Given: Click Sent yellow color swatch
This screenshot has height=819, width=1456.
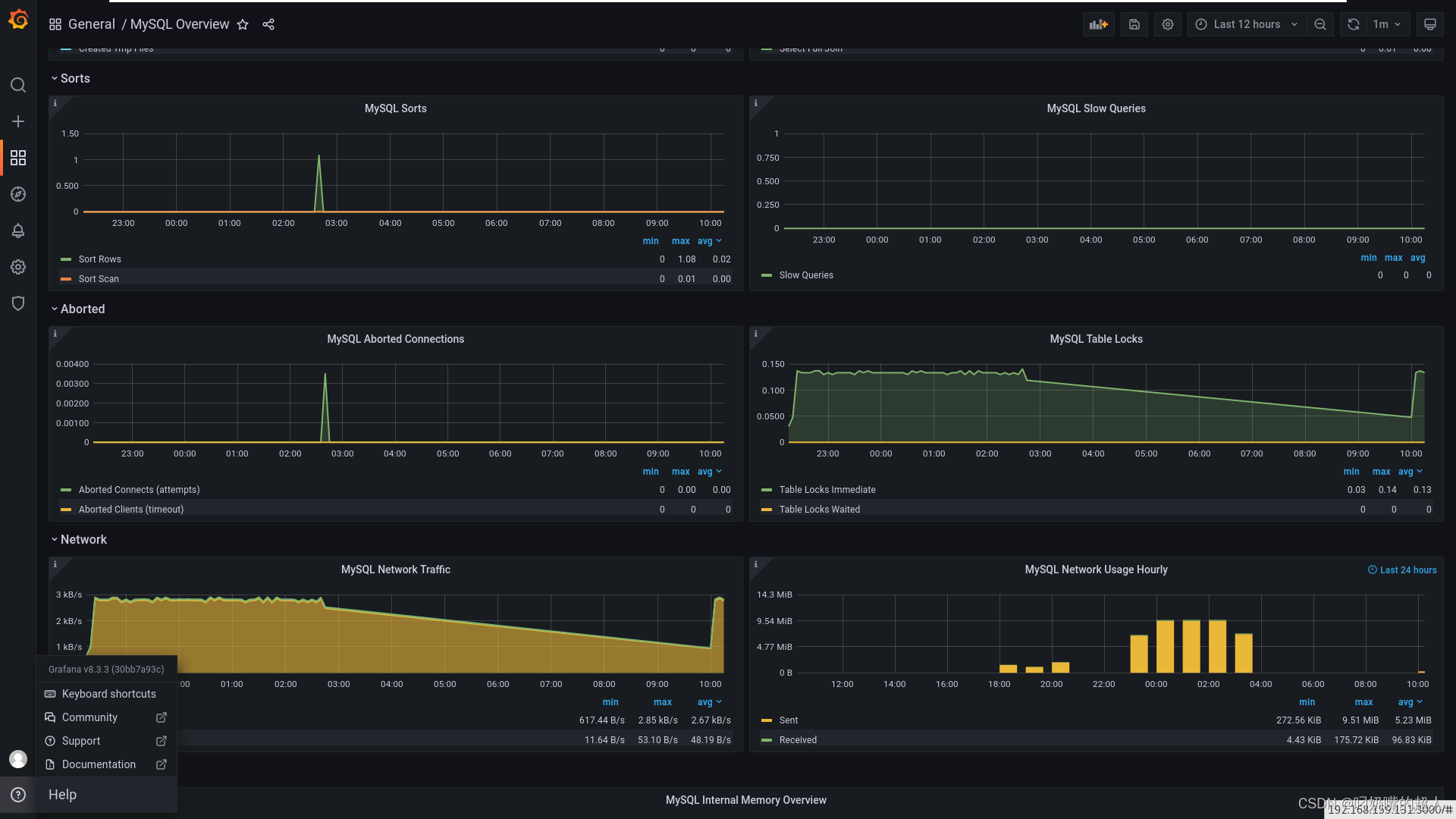Looking at the screenshot, I should coord(767,720).
